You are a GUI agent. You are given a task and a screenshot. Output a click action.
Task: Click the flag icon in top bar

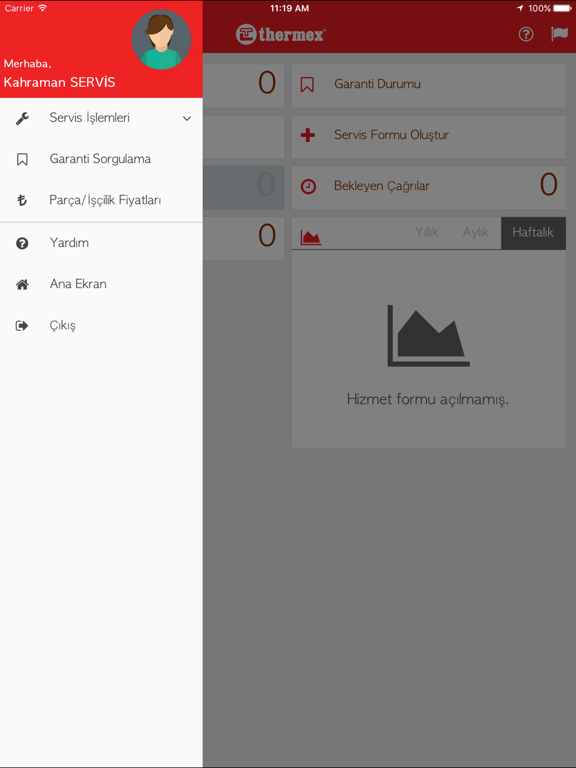tap(559, 34)
